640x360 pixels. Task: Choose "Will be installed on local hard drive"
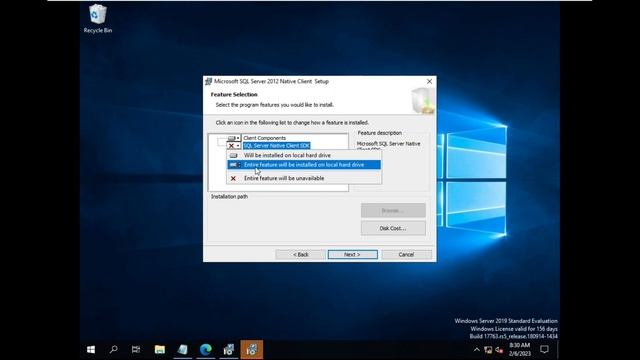(x=304, y=156)
